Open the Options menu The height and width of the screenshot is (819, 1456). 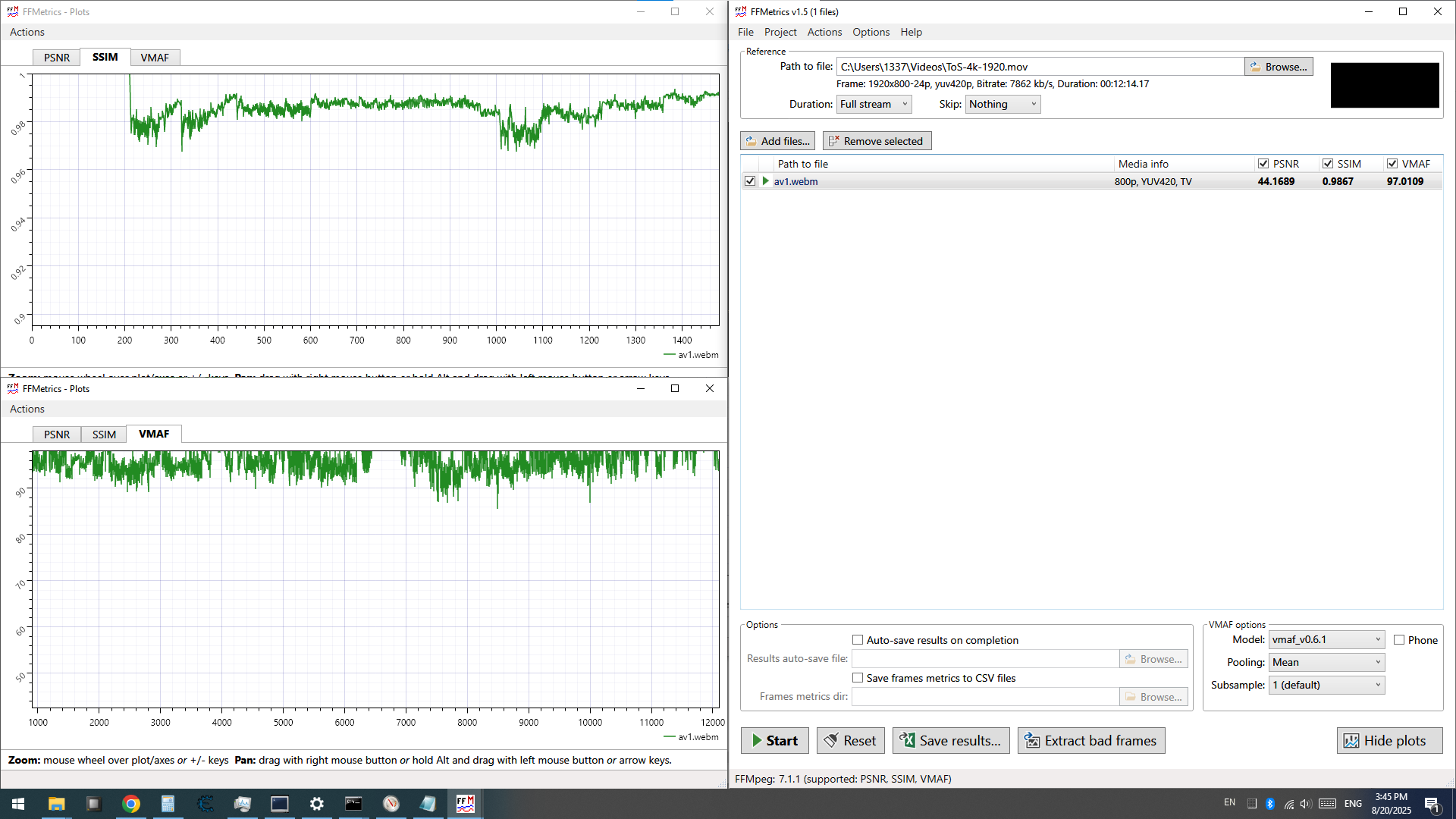871,32
